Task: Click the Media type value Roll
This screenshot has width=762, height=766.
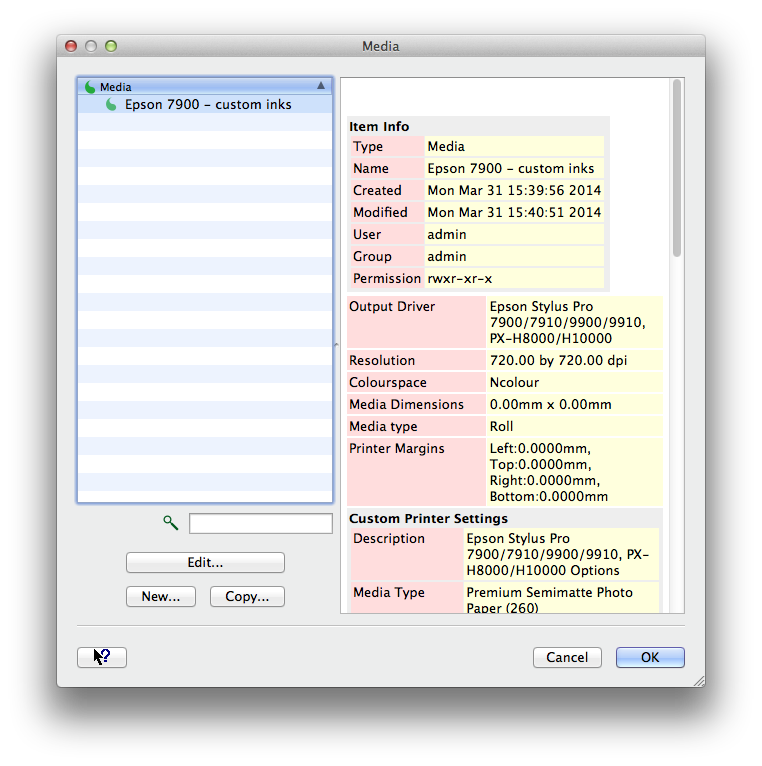Action: tap(501, 426)
